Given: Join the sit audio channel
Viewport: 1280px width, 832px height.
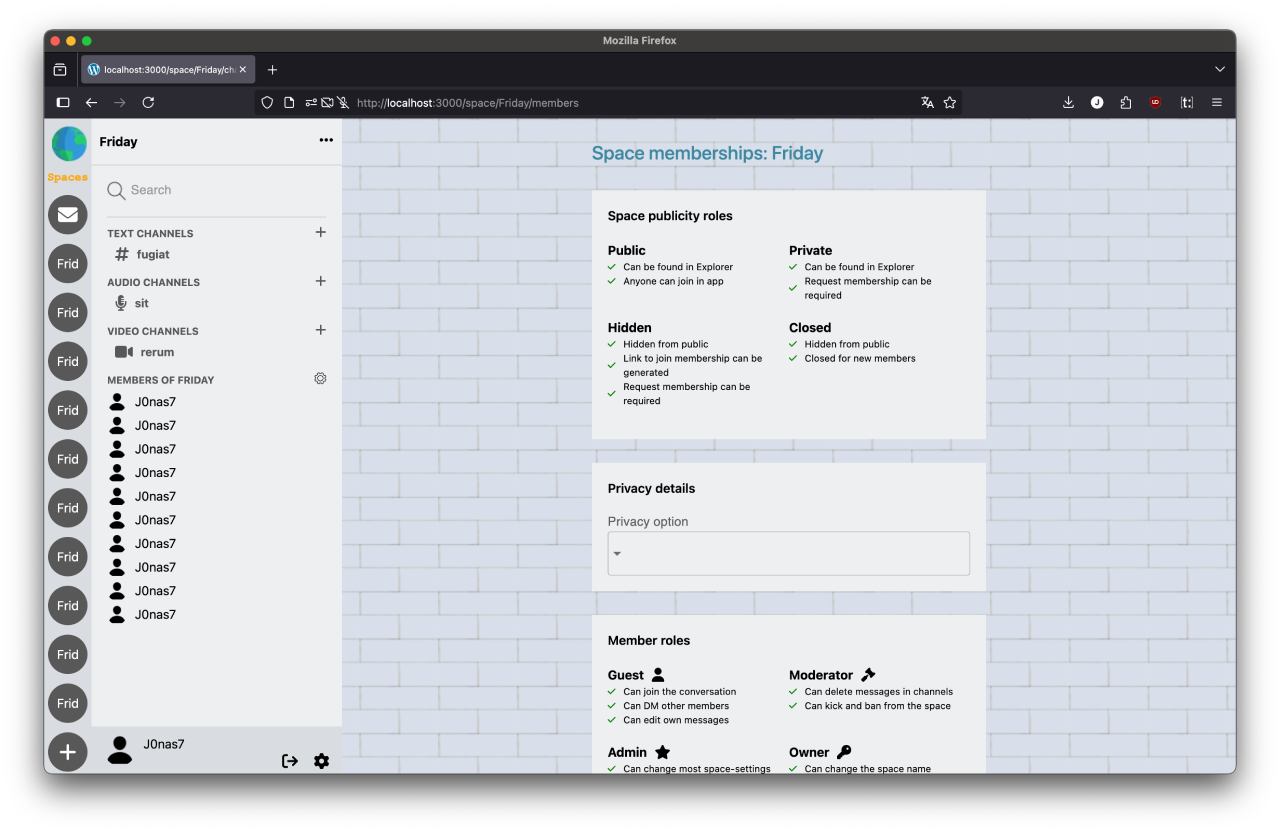Looking at the screenshot, I should tap(141, 303).
